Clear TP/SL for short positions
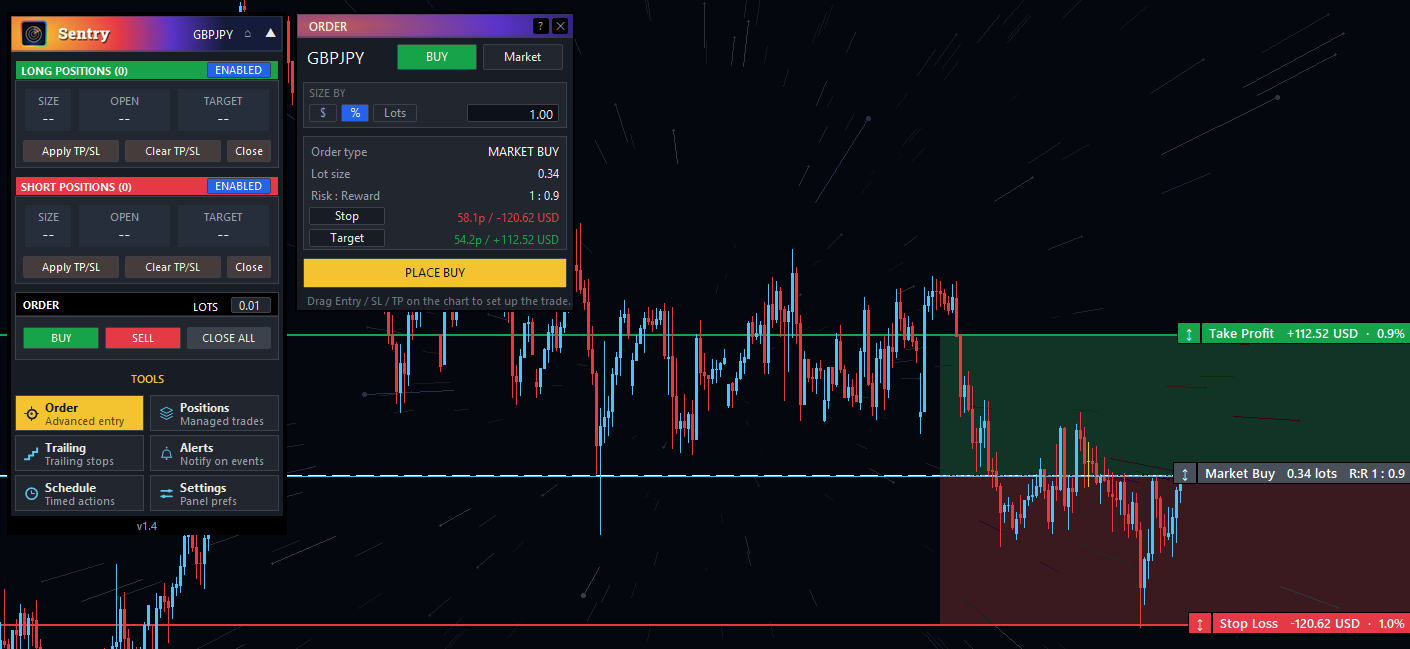The height and width of the screenshot is (649, 1410). (x=173, y=267)
